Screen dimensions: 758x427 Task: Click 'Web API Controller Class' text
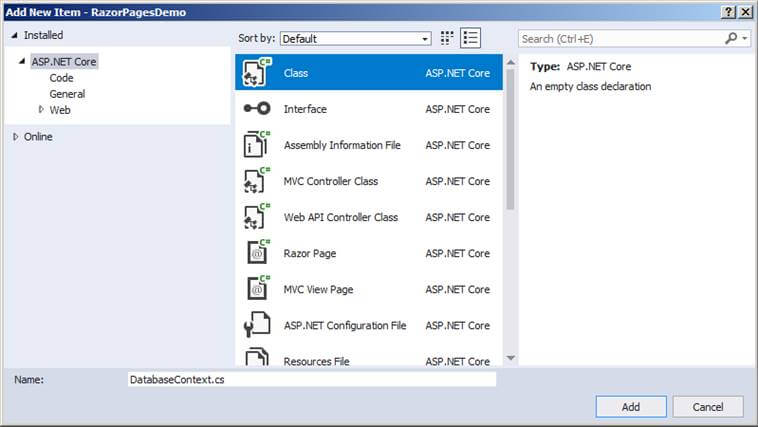tap(341, 217)
